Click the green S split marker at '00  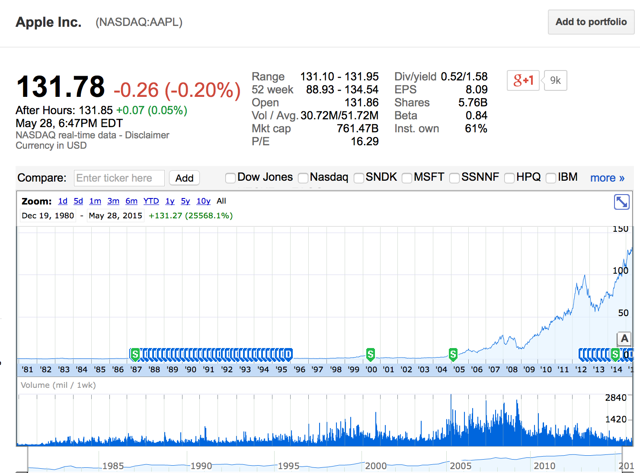[370, 354]
